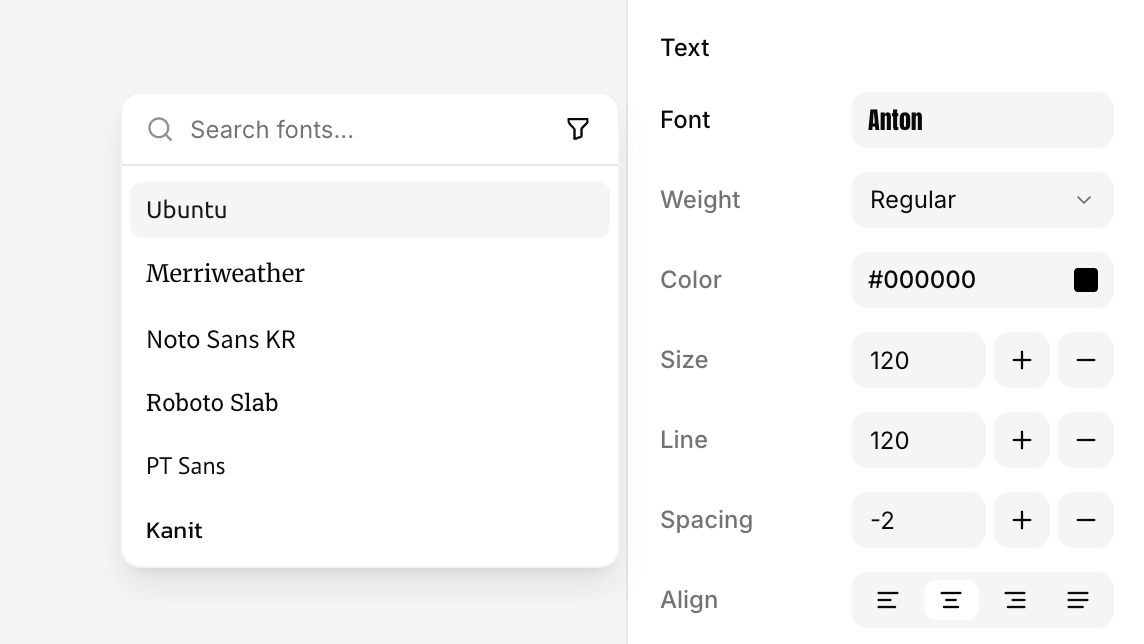
Task: Open the Font selector showing Anton
Action: [x=982, y=120]
